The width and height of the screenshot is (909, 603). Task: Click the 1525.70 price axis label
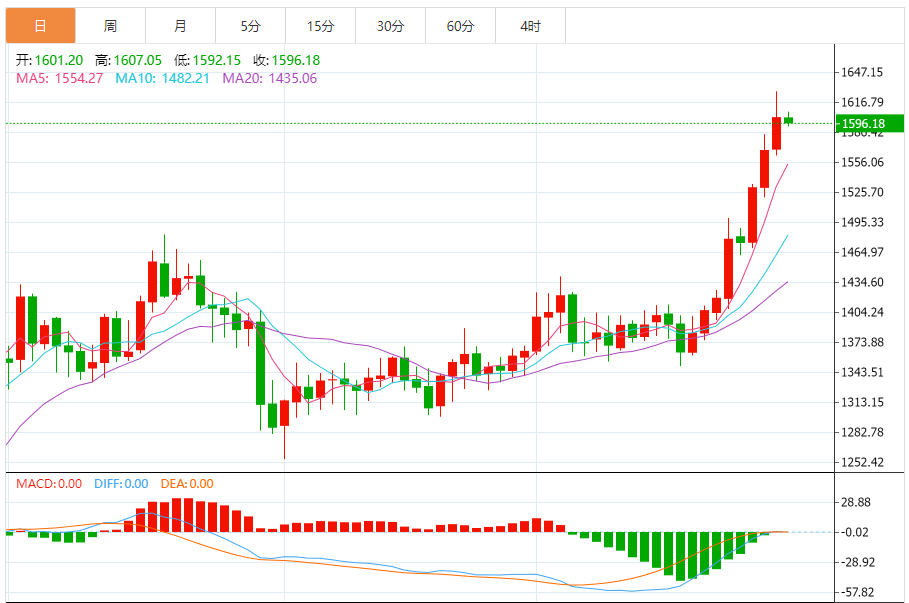click(862, 192)
